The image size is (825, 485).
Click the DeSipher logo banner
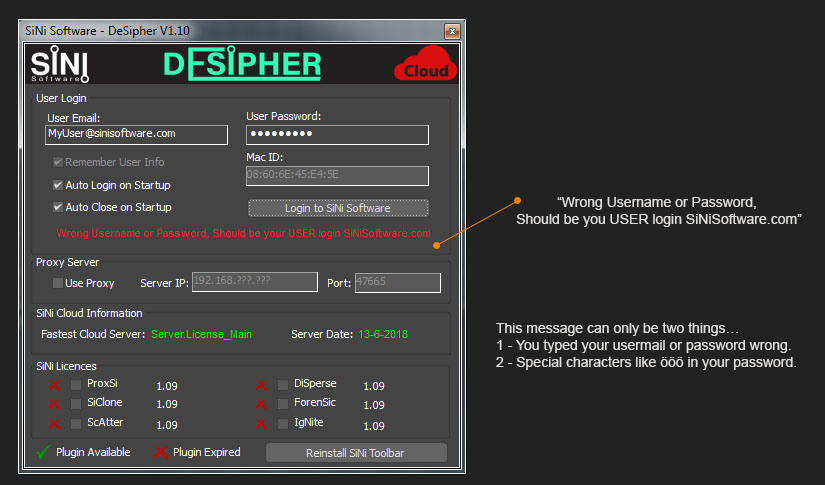(242, 65)
